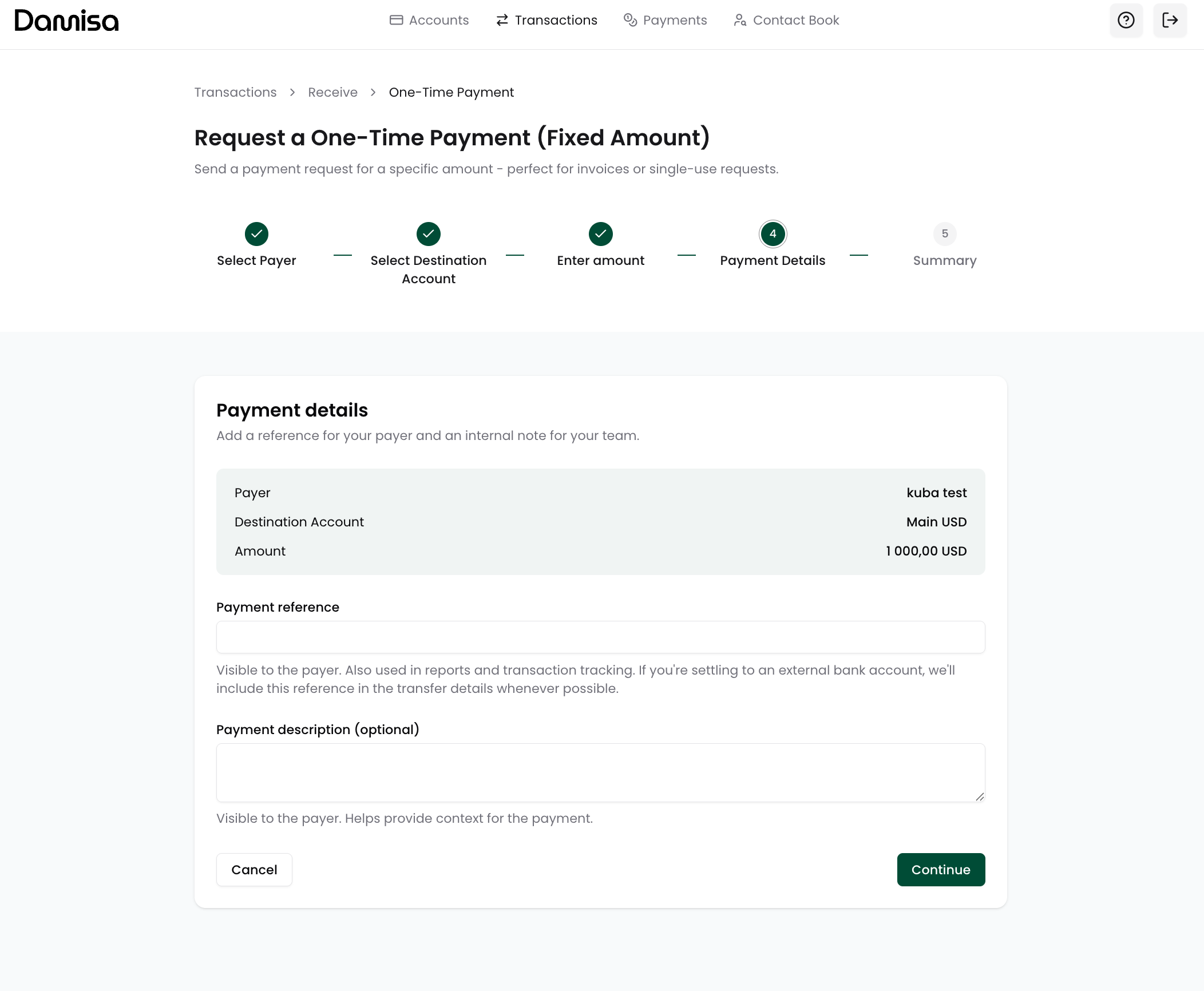
Task: Click the Select Payer checkmark step
Action: tap(256, 233)
